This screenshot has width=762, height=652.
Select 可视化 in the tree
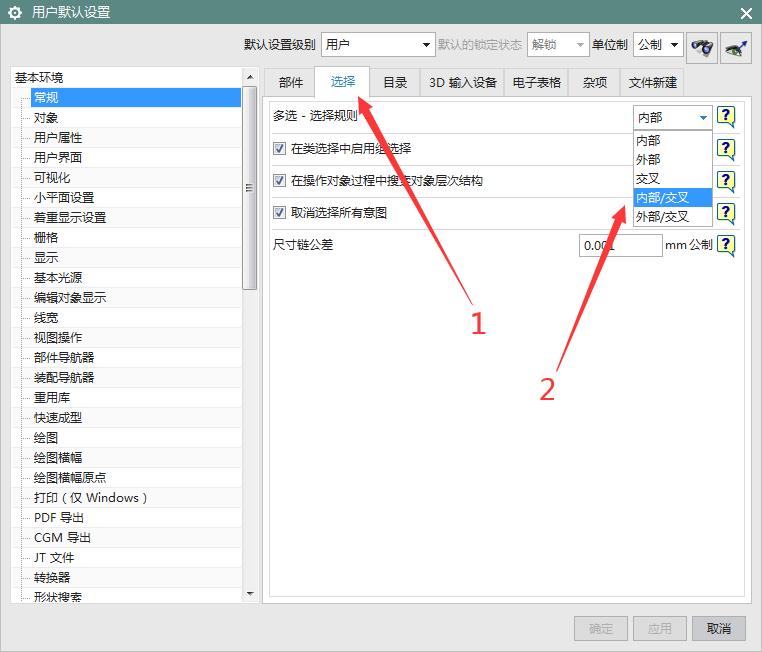(x=52, y=177)
